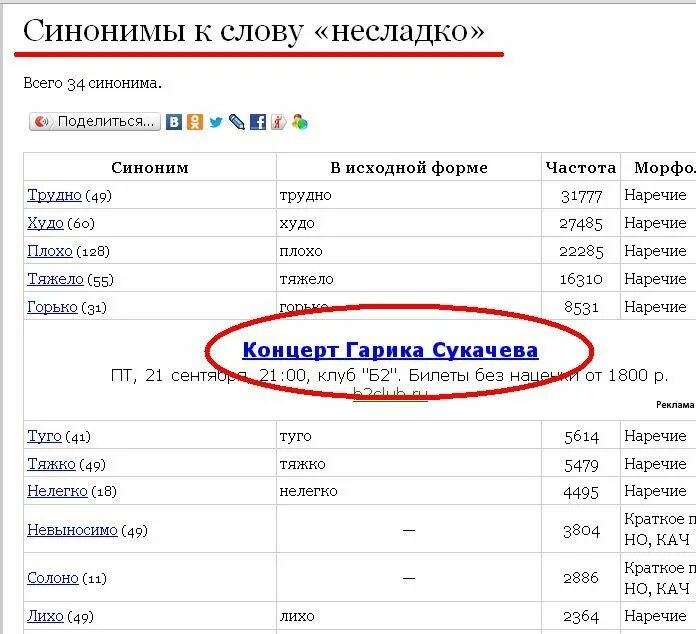The height and width of the screenshot is (634, 696).
Task: Click the Реклама label in the ad
Action: (x=675, y=404)
